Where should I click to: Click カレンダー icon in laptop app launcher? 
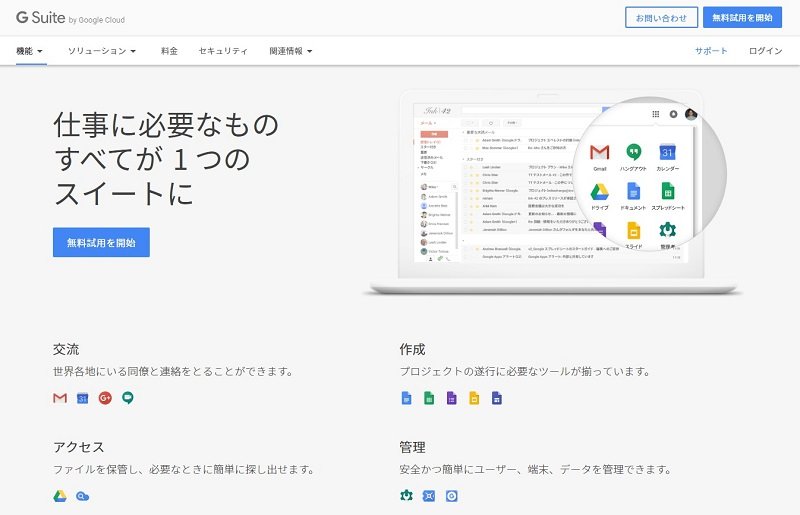(667, 152)
